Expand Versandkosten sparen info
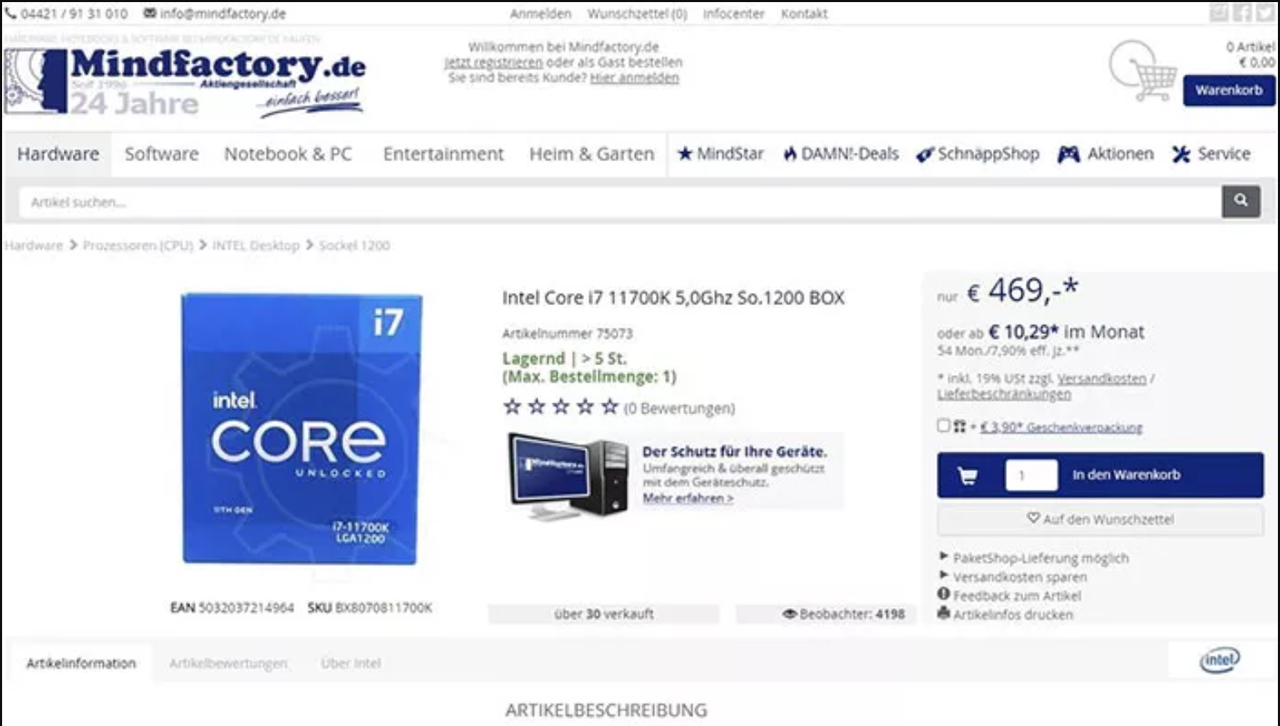 pyautogui.click(x=1018, y=577)
